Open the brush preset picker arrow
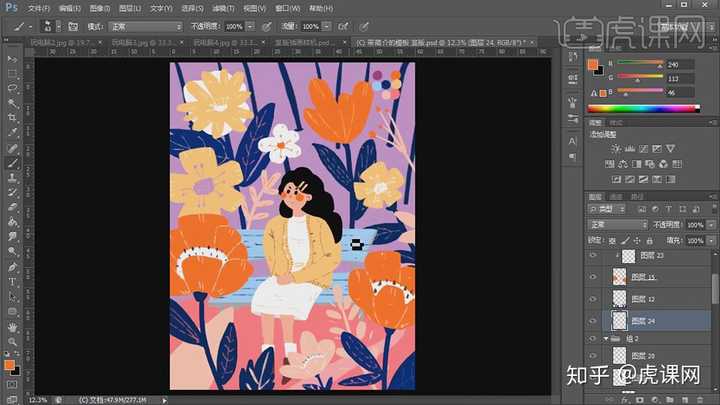 (58, 27)
